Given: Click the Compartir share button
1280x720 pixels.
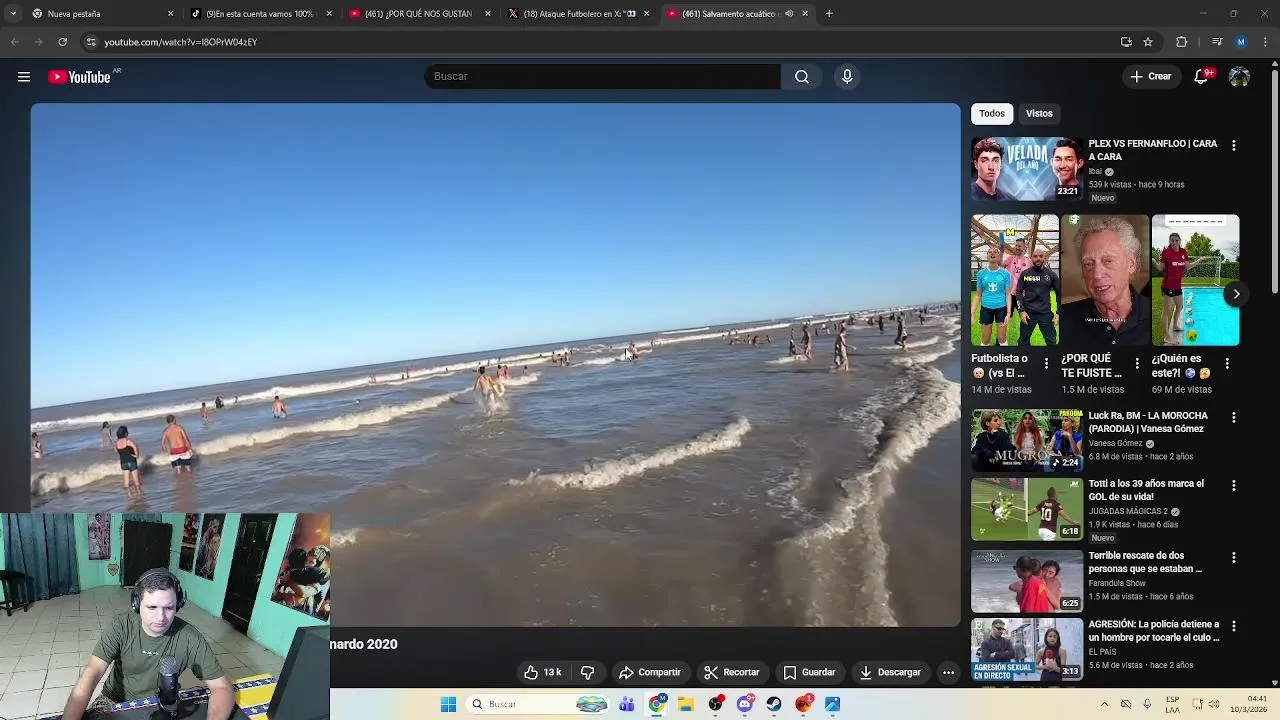Looking at the screenshot, I should [649, 673].
